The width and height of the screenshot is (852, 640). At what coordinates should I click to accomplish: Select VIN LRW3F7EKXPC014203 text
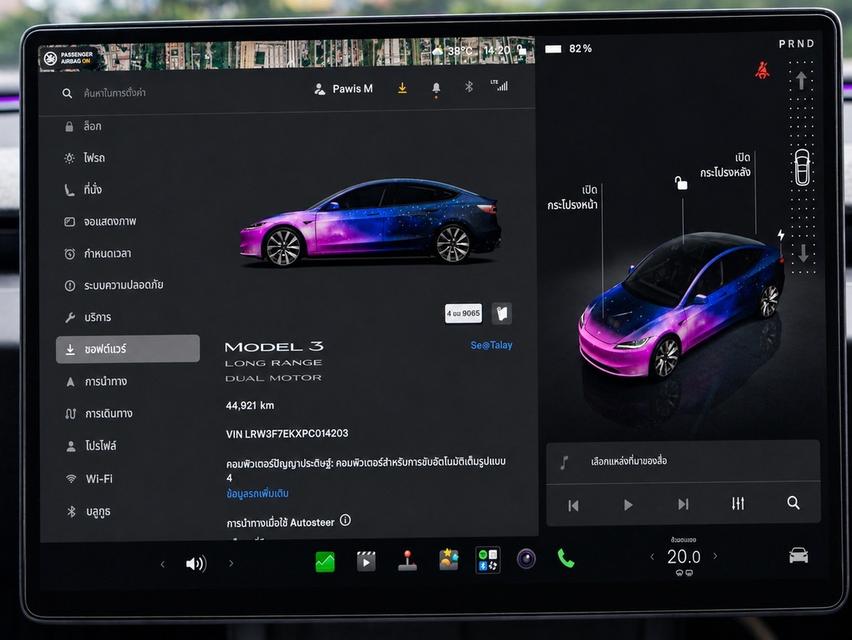point(287,434)
